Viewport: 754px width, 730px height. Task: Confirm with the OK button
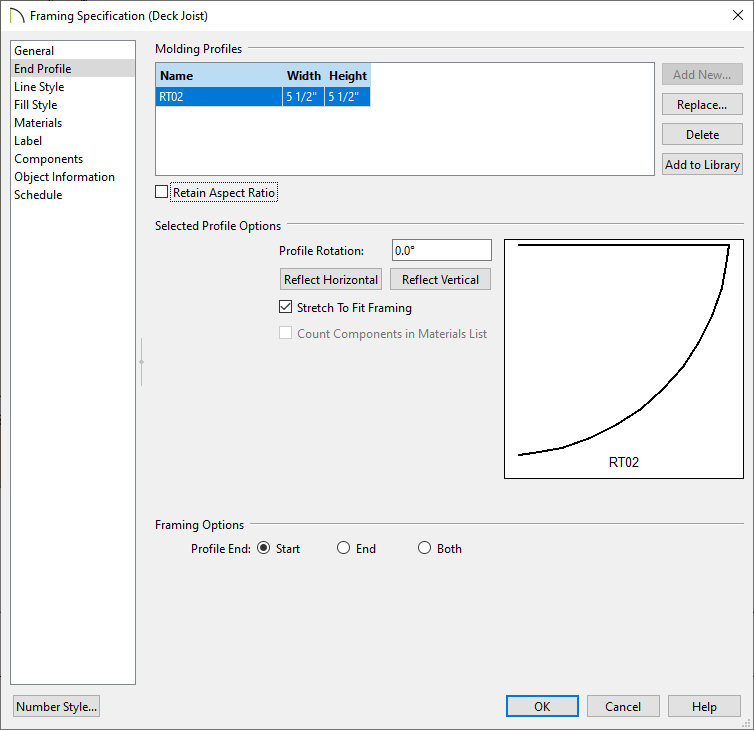[x=542, y=706]
